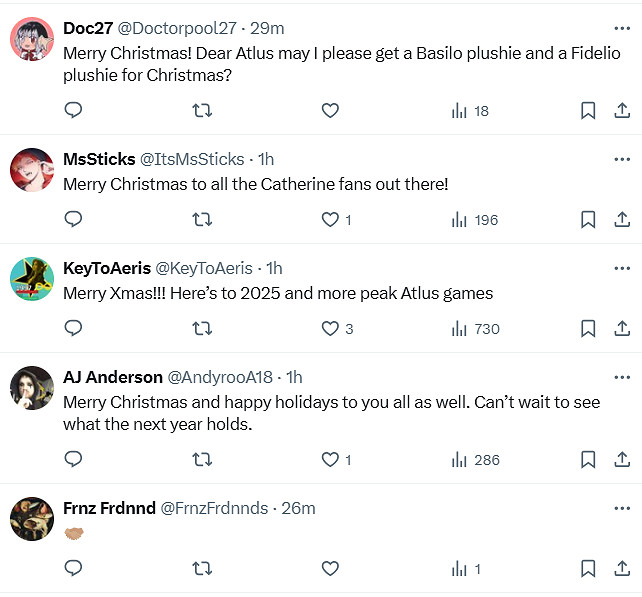The width and height of the screenshot is (642, 597).
Task: View analytics on AJ Anderson's tweet
Action: coord(475,460)
